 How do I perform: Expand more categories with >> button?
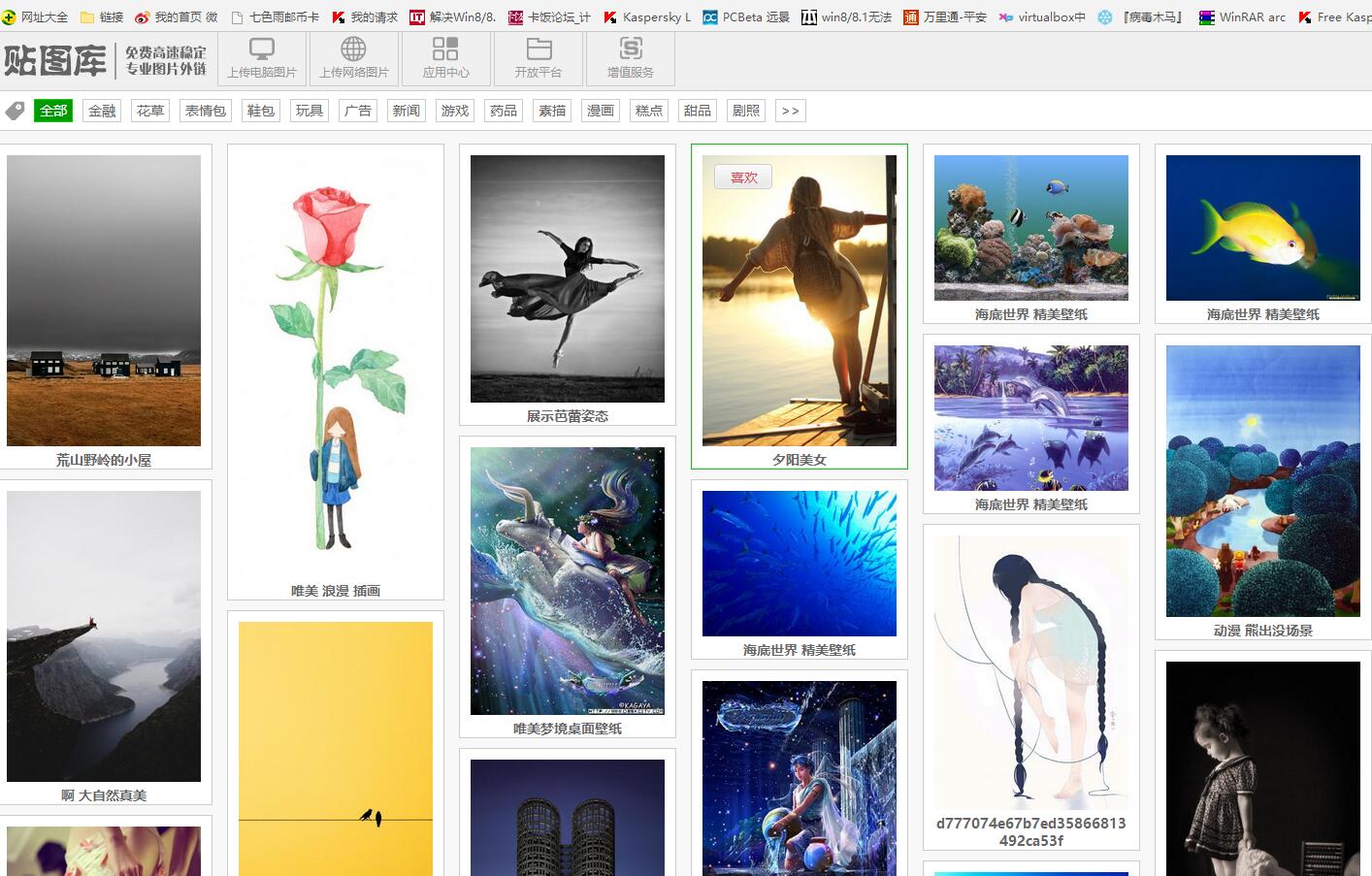point(791,111)
